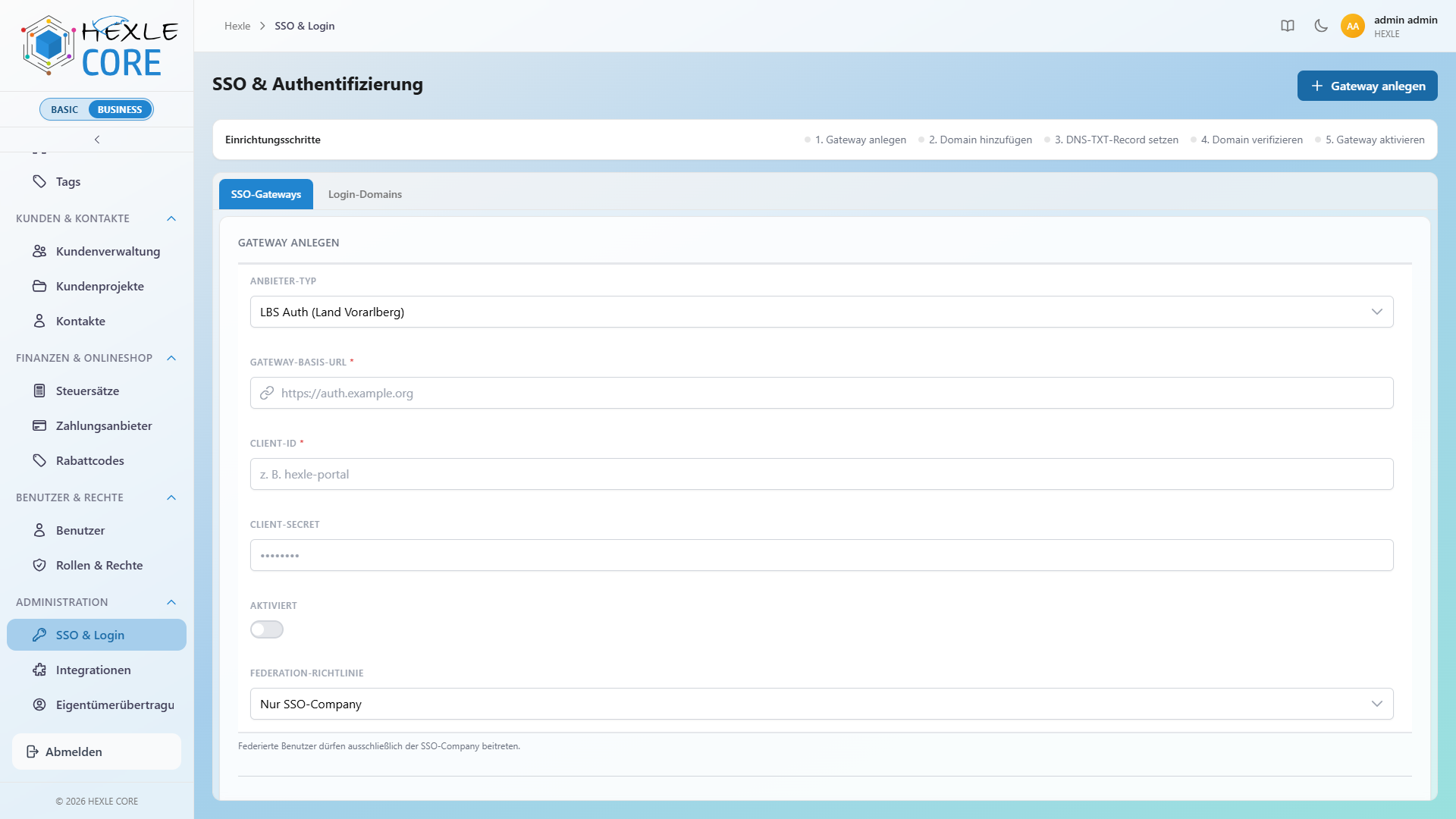This screenshot has width=1456, height=819.
Task: Click SSO & Login breadcrumb
Action: (x=305, y=26)
